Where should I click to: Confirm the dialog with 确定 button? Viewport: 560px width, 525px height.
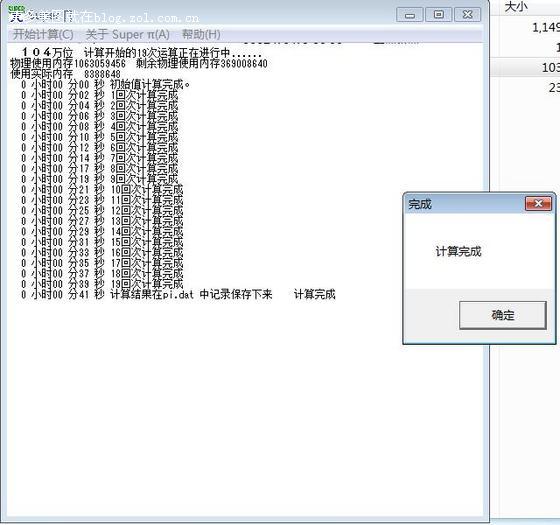pos(502,315)
